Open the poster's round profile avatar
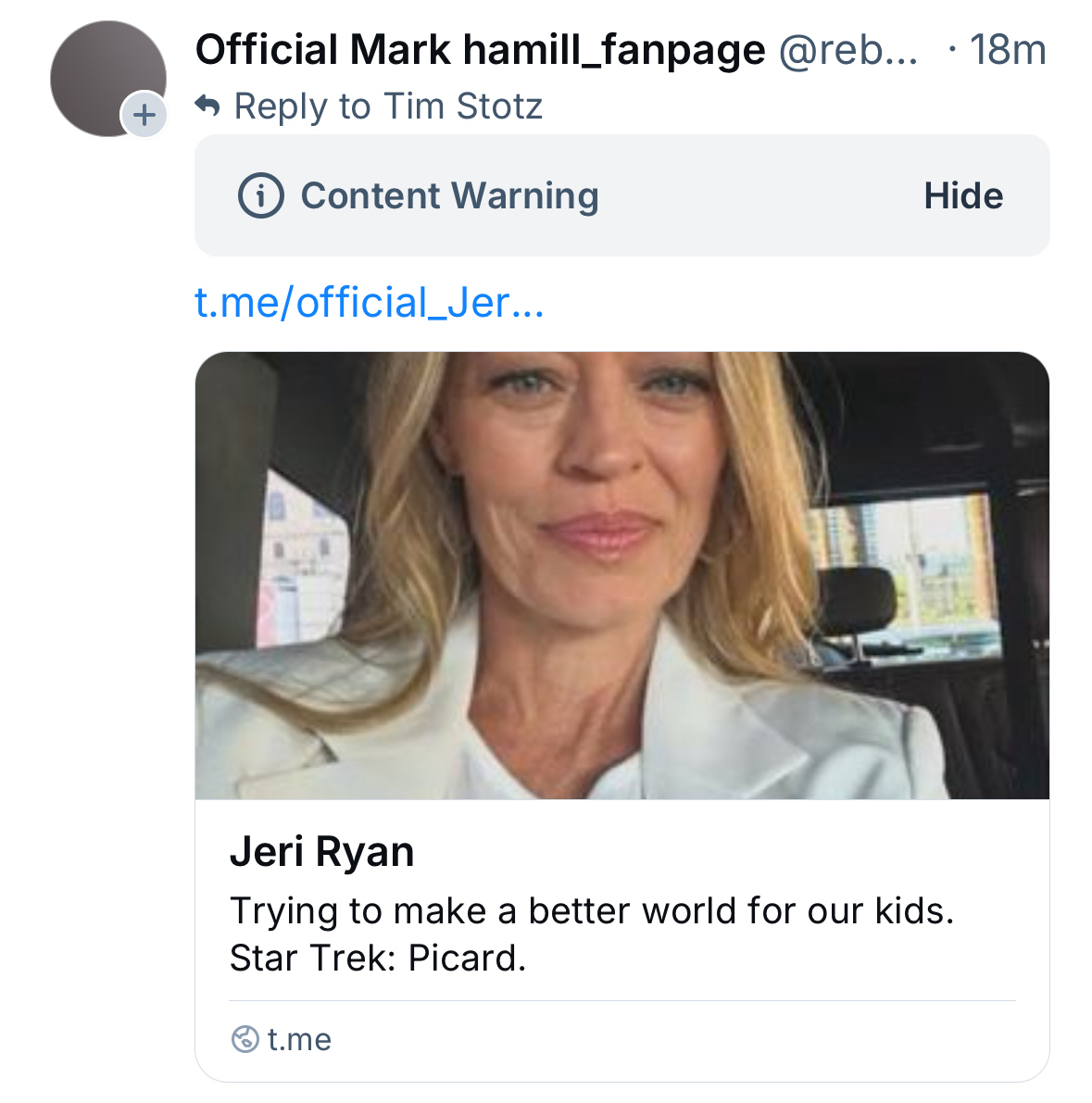The width and height of the screenshot is (1092, 1103). tap(104, 76)
